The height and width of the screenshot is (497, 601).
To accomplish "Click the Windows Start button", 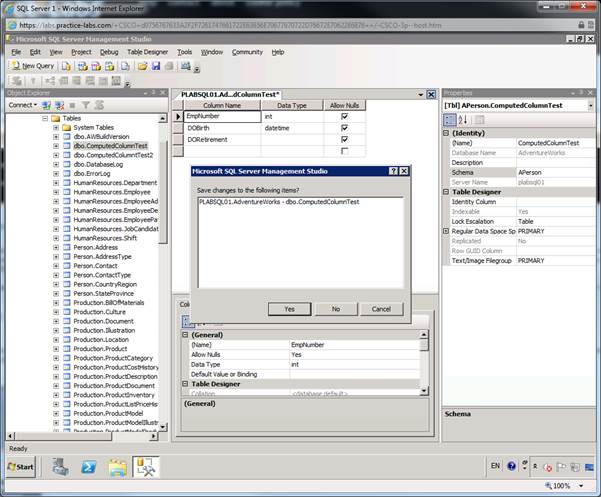I will click(x=21, y=467).
